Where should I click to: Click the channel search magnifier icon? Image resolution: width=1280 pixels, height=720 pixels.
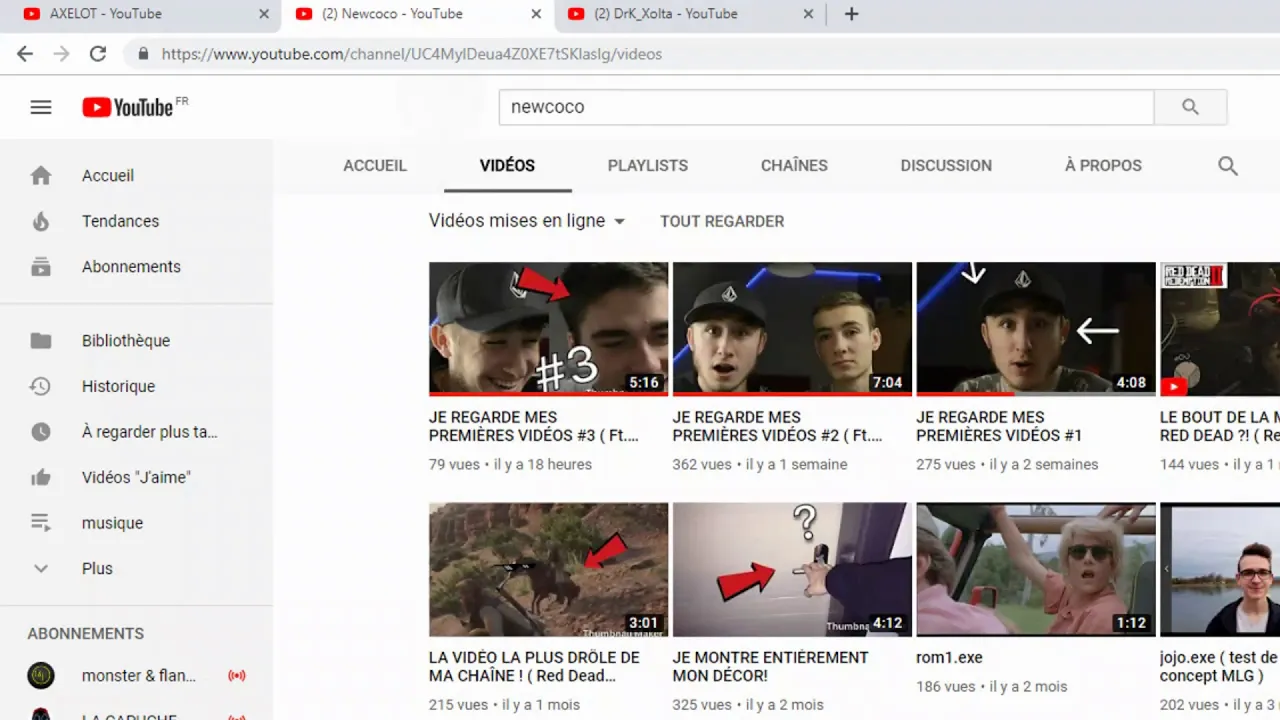[x=1228, y=166]
